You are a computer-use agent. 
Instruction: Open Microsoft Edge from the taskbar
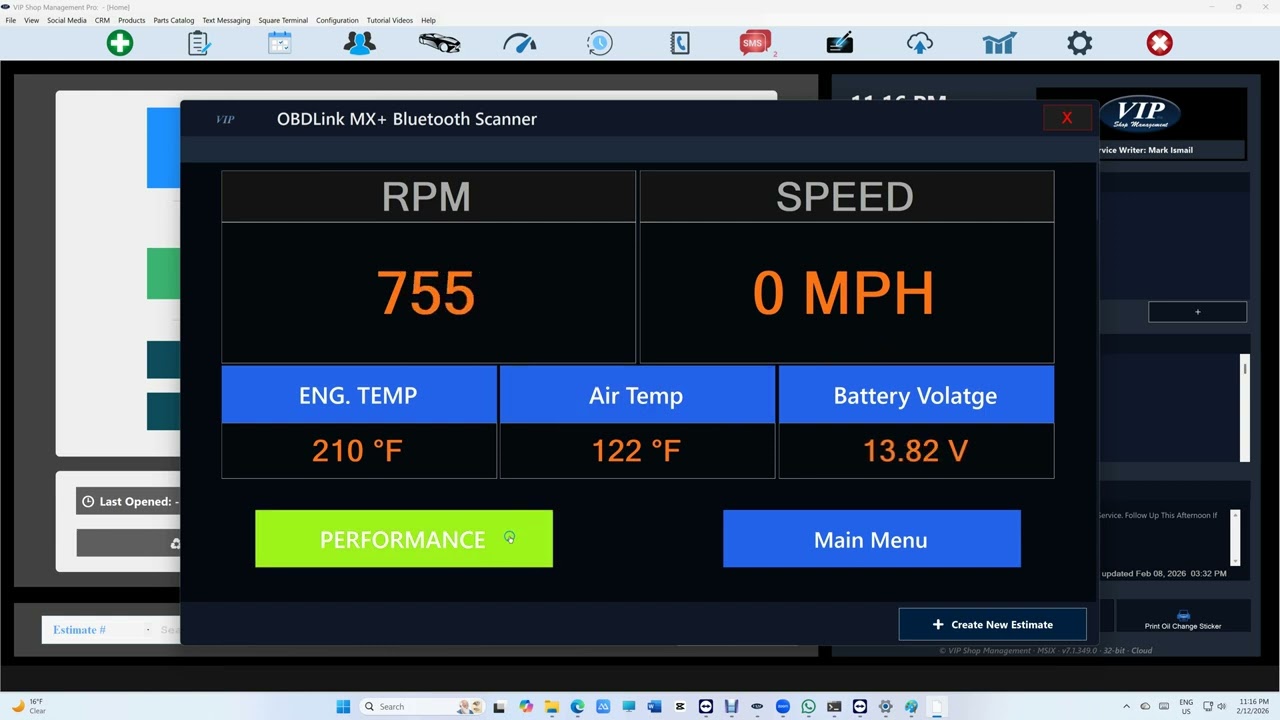pos(577,706)
